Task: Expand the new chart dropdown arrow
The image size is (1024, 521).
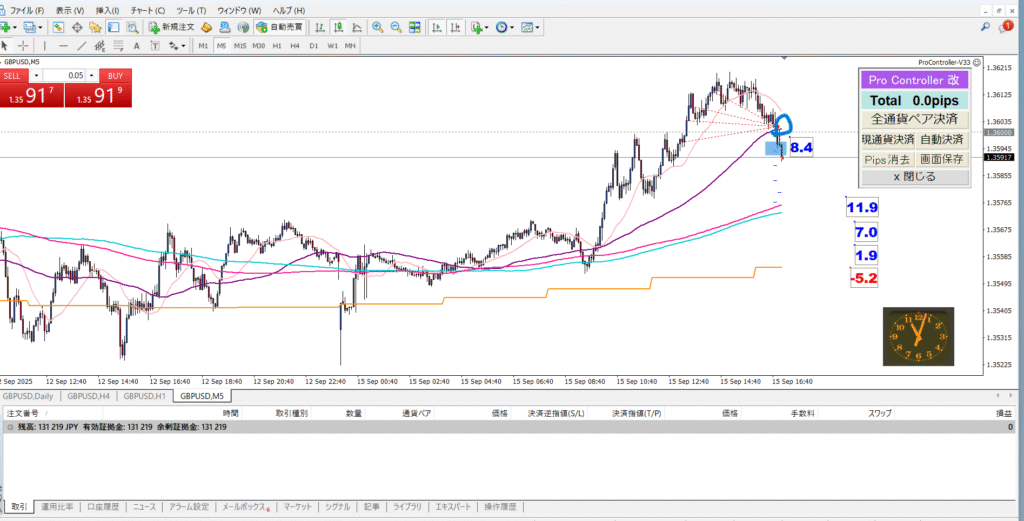Action: click(x=16, y=27)
